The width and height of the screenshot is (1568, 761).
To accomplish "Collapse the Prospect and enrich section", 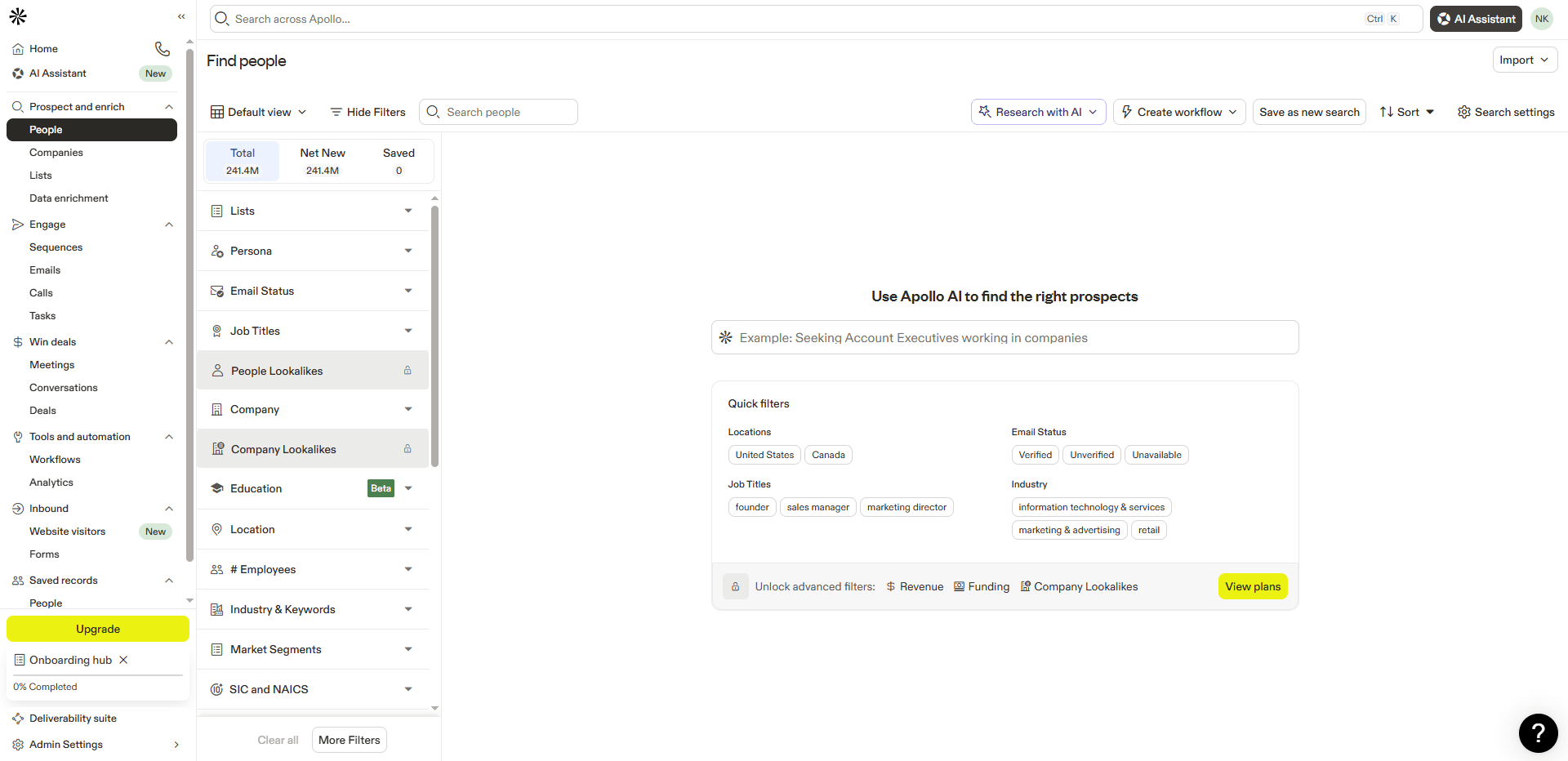I will tap(169, 107).
